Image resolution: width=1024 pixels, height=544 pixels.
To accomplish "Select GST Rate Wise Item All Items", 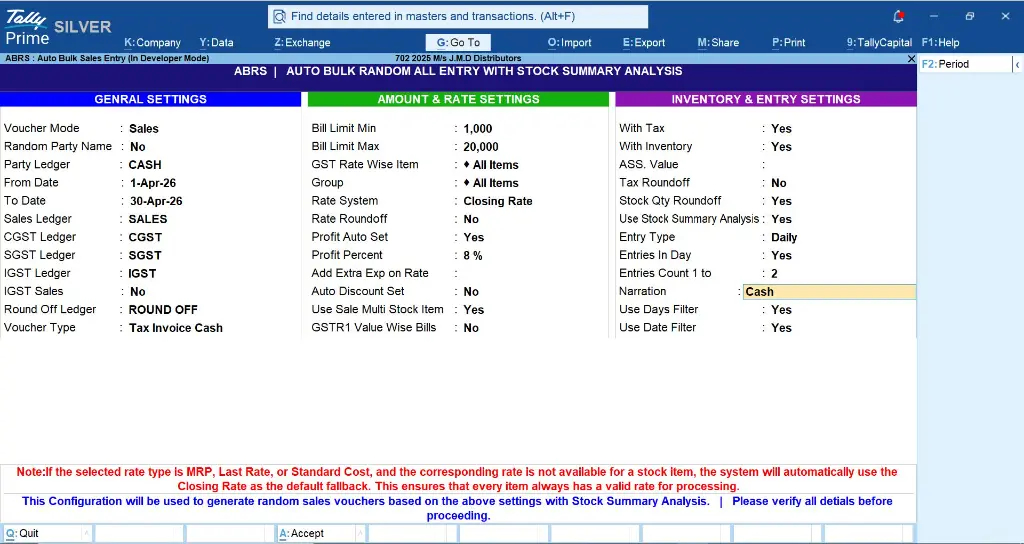I will pos(491,165).
